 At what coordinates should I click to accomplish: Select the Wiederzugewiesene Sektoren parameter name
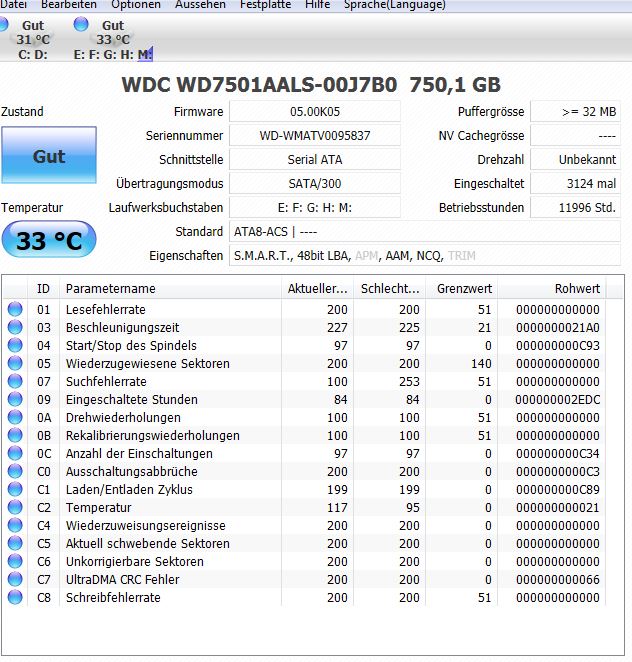[148, 364]
